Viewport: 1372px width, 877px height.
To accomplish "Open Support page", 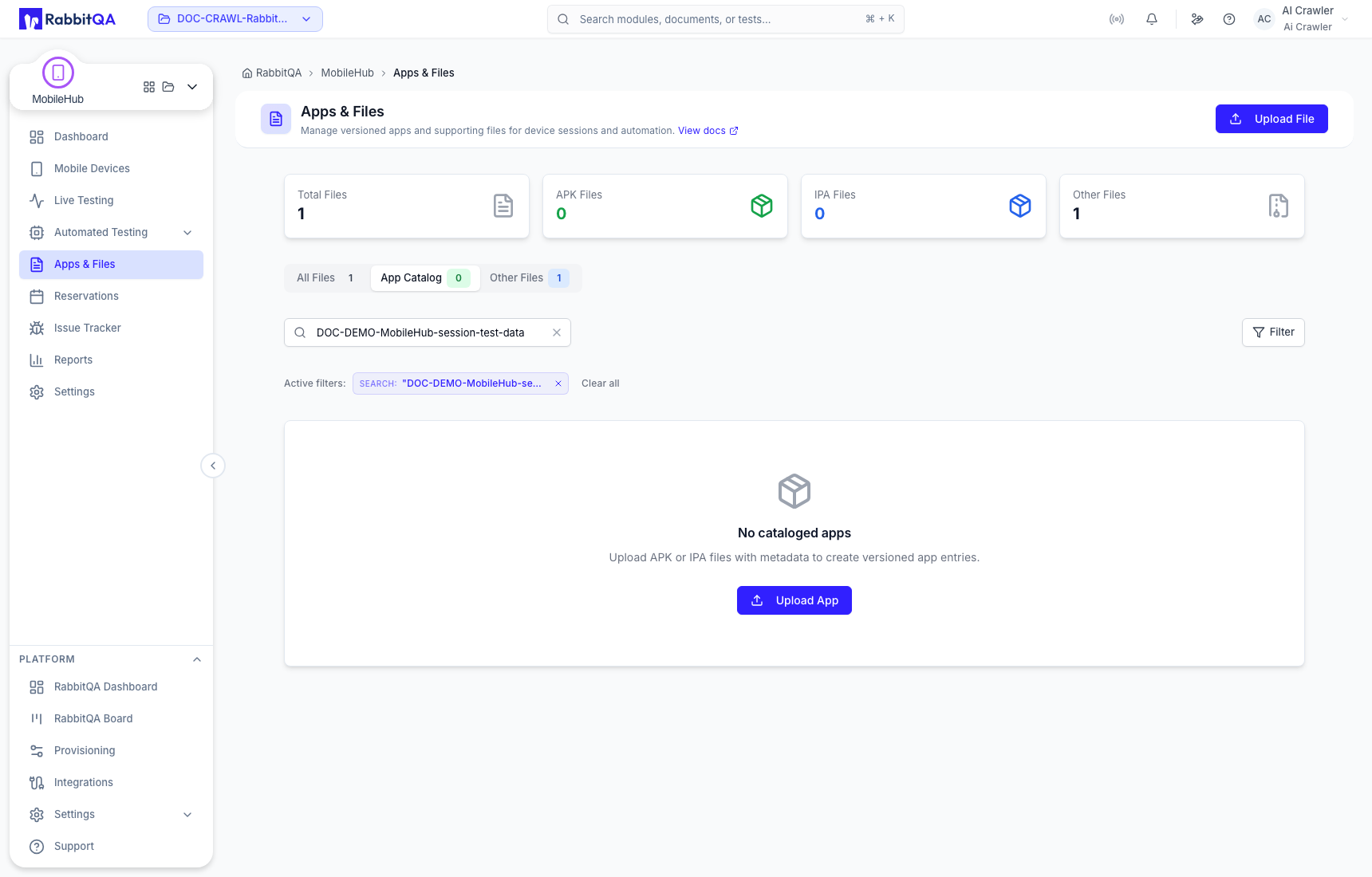I will pos(111,846).
